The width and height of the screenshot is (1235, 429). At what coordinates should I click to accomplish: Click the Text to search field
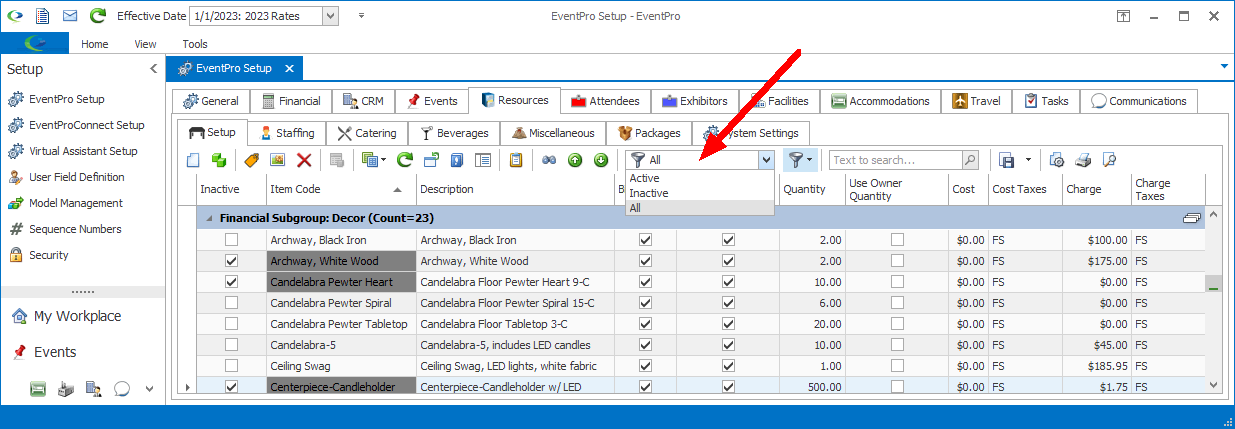point(895,160)
